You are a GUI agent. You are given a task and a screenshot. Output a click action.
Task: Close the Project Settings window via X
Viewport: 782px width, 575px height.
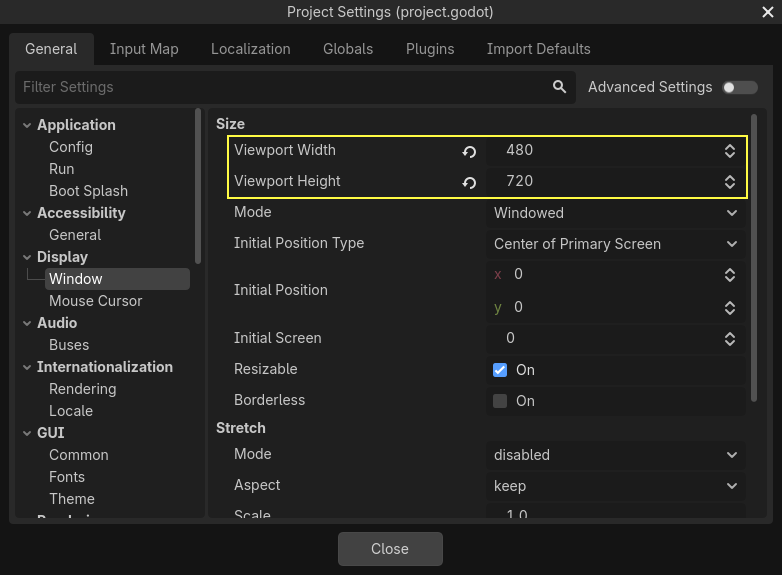pos(767,12)
